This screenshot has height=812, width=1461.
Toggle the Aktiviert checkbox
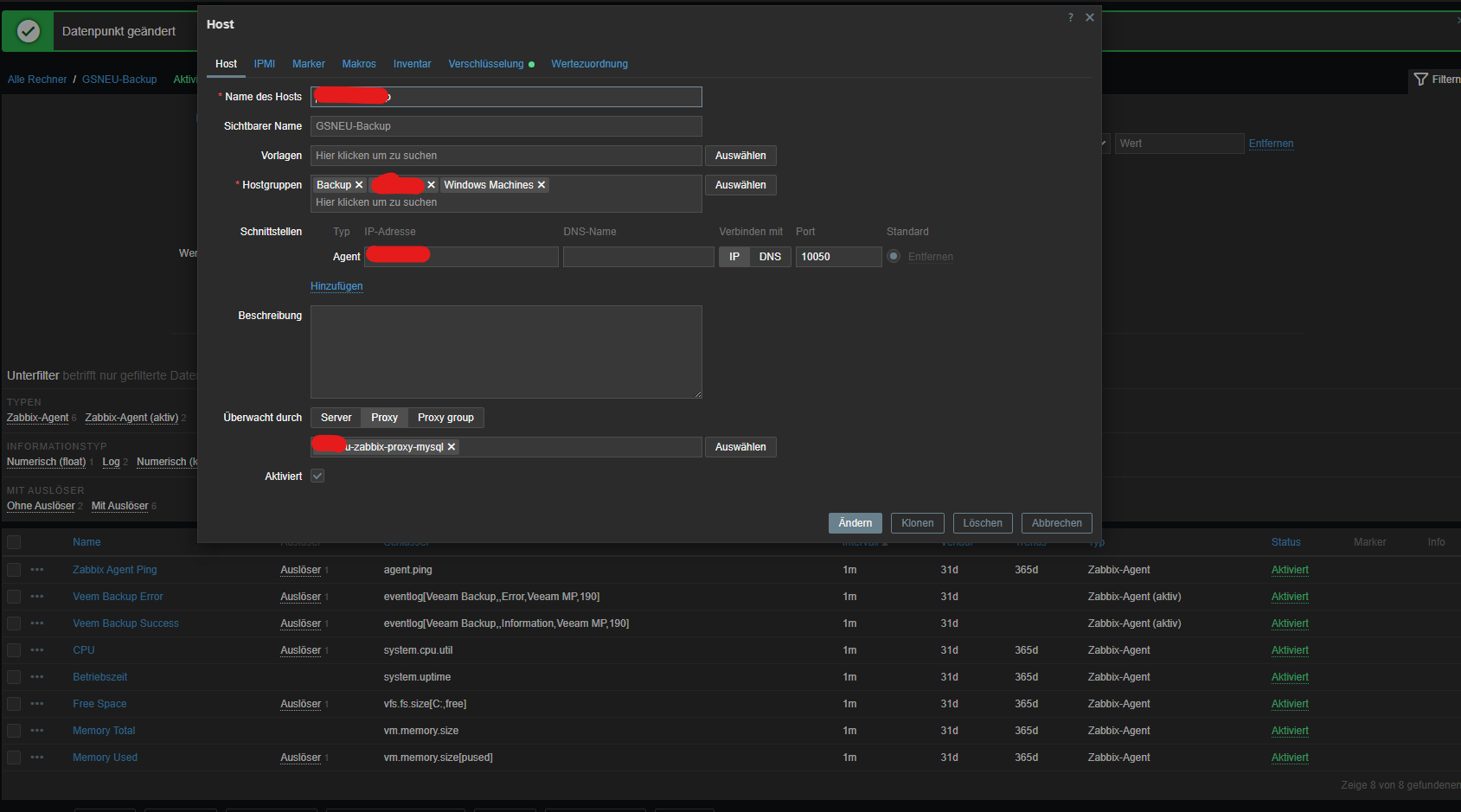coord(317,476)
